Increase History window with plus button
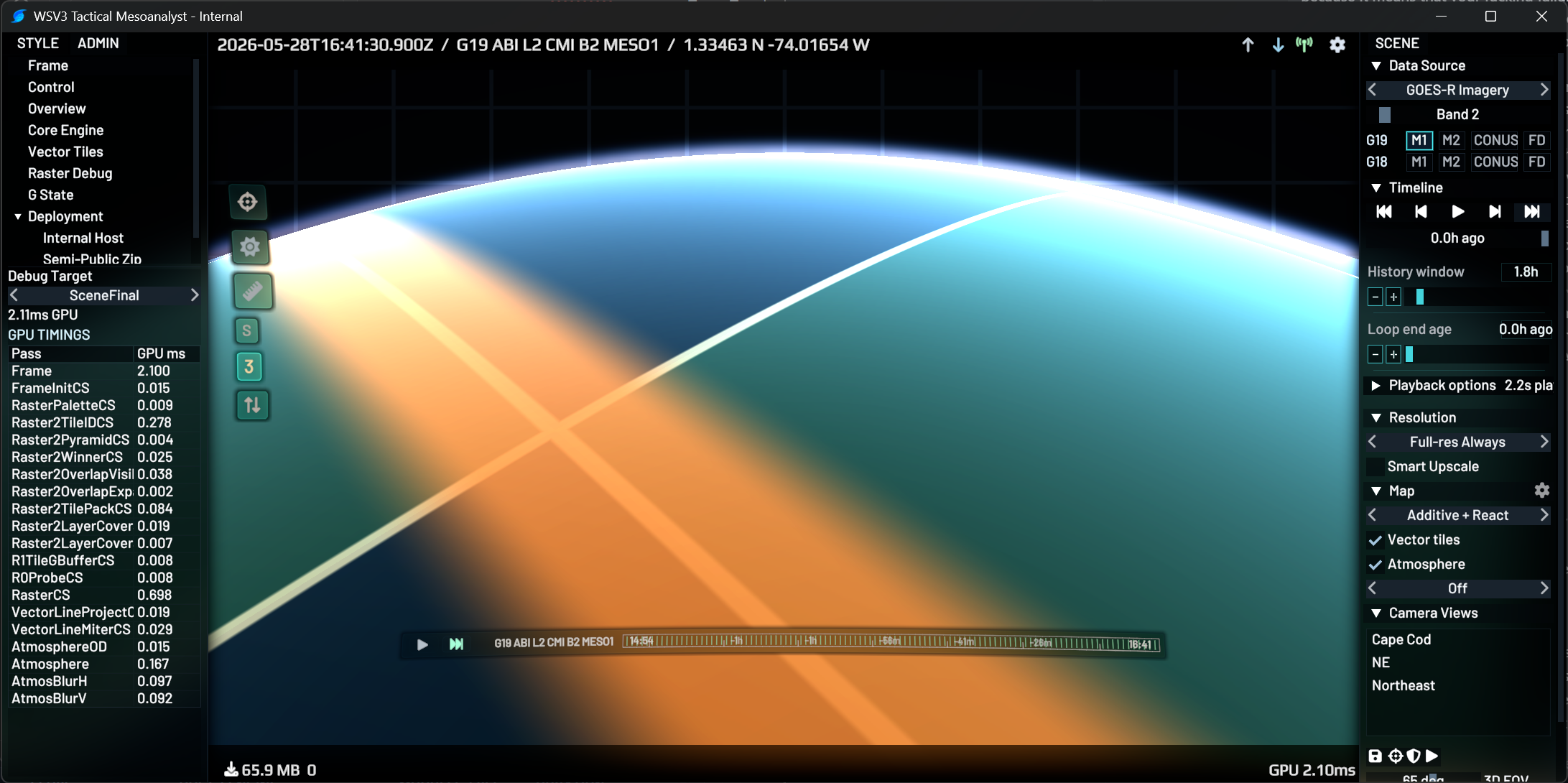1568x783 pixels. click(1393, 297)
